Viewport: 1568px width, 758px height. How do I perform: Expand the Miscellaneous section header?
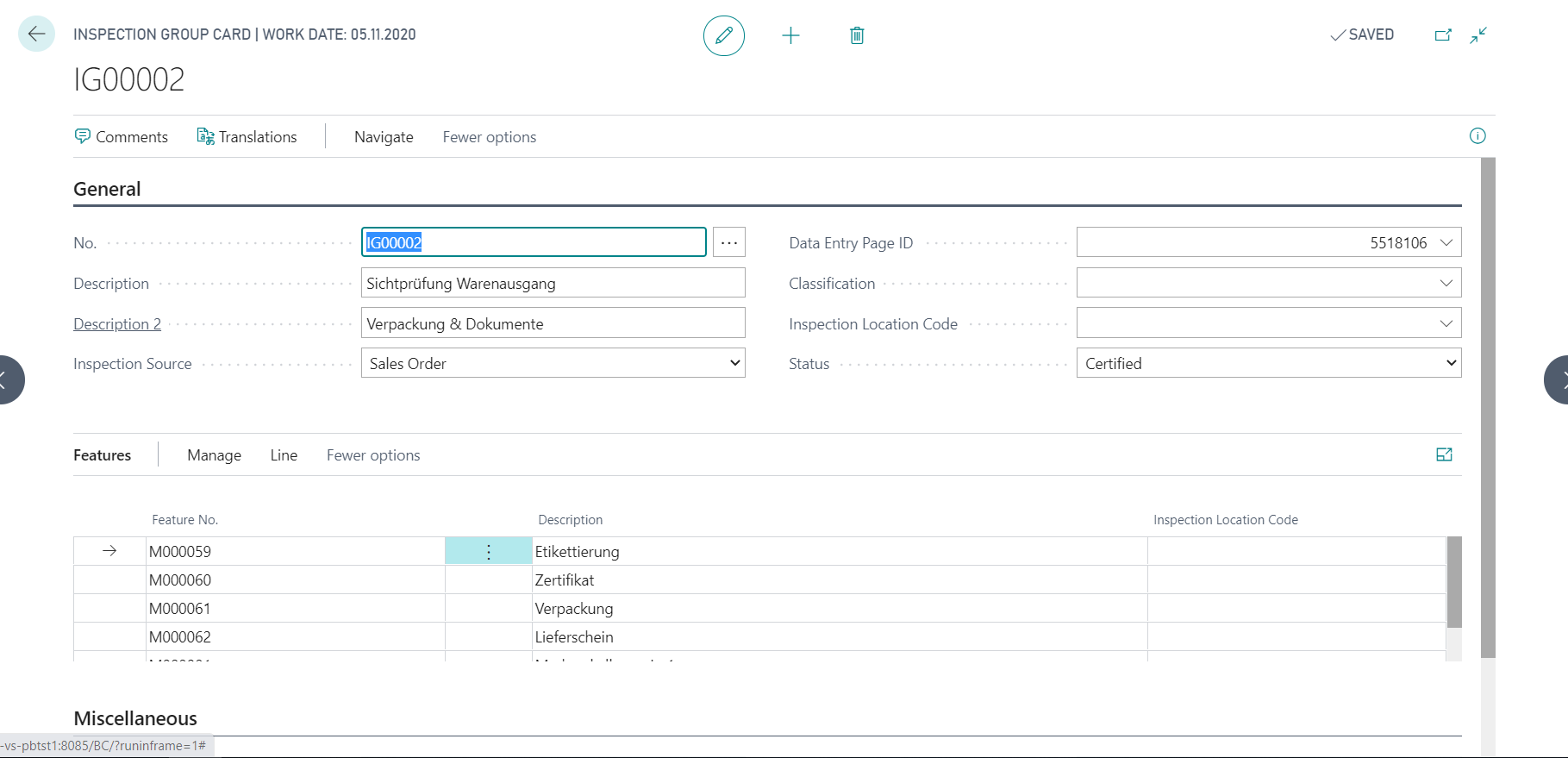[135, 718]
